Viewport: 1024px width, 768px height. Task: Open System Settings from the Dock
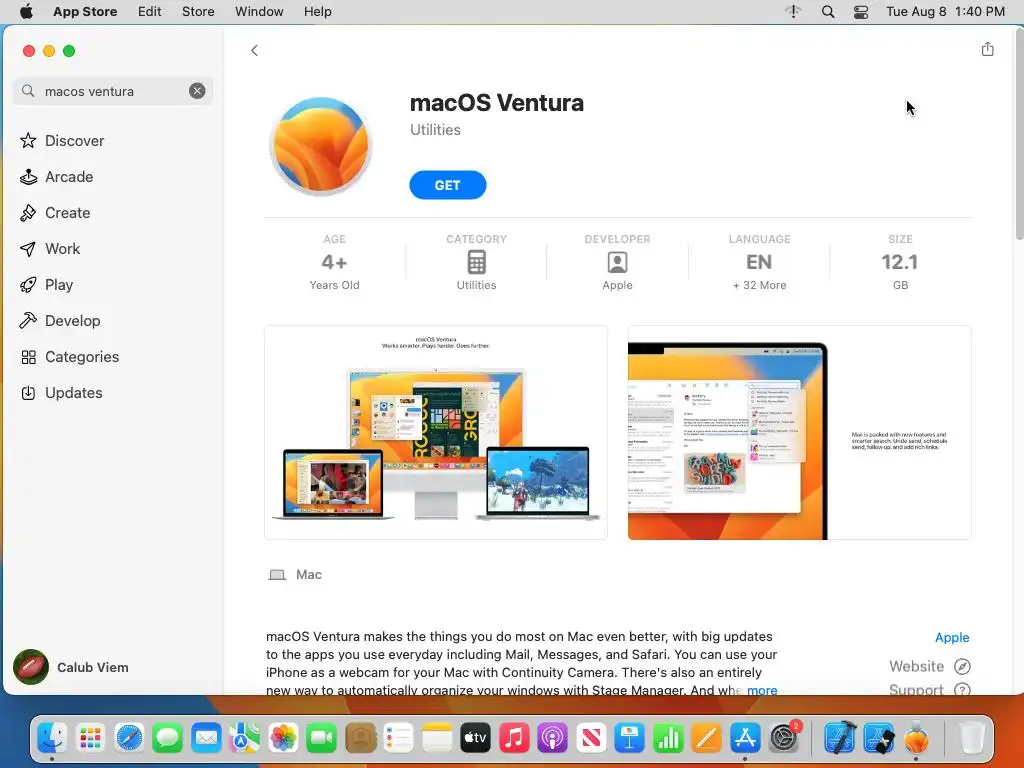coord(784,738)
